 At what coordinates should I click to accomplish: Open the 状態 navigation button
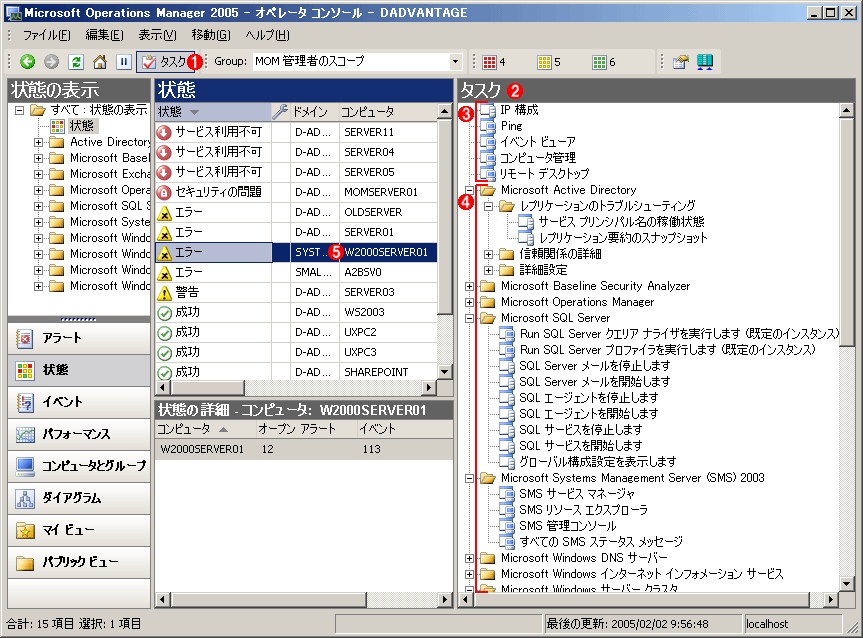[x=79, y=370]
